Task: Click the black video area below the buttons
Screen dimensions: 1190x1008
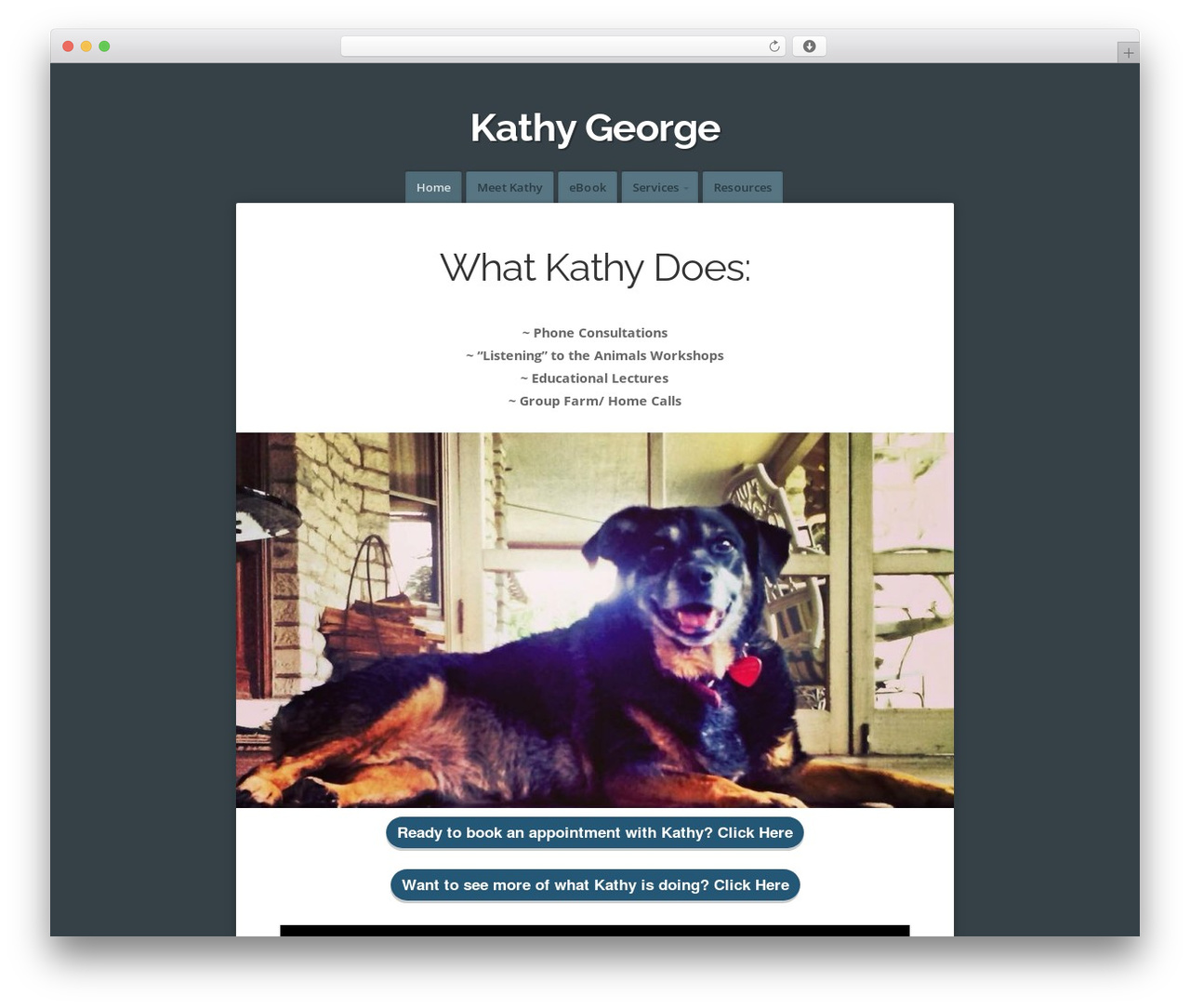Action: point(595,931)
